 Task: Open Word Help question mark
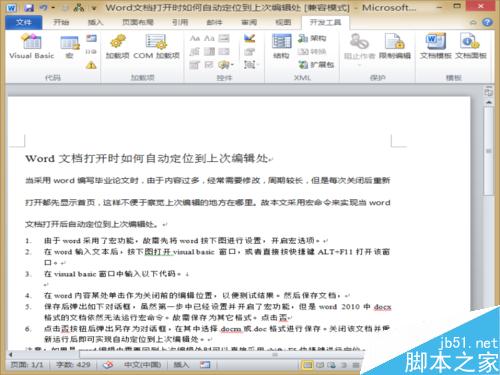487,22
